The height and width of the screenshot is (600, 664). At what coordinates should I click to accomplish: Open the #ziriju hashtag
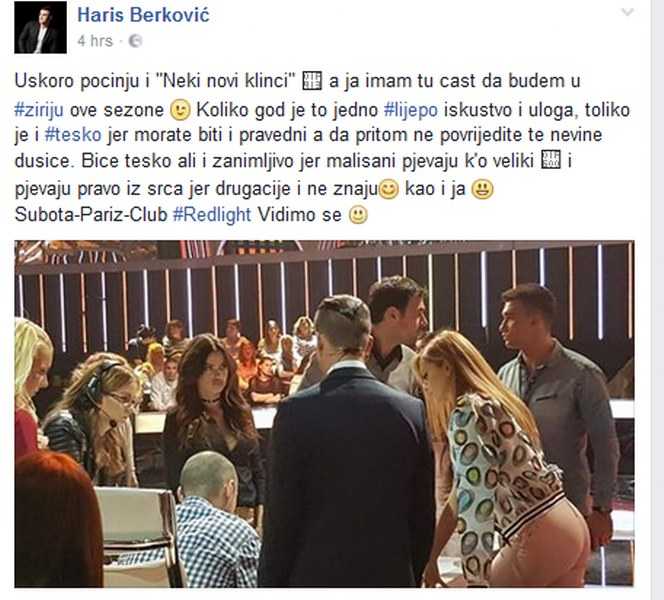(x=39, y=110)
